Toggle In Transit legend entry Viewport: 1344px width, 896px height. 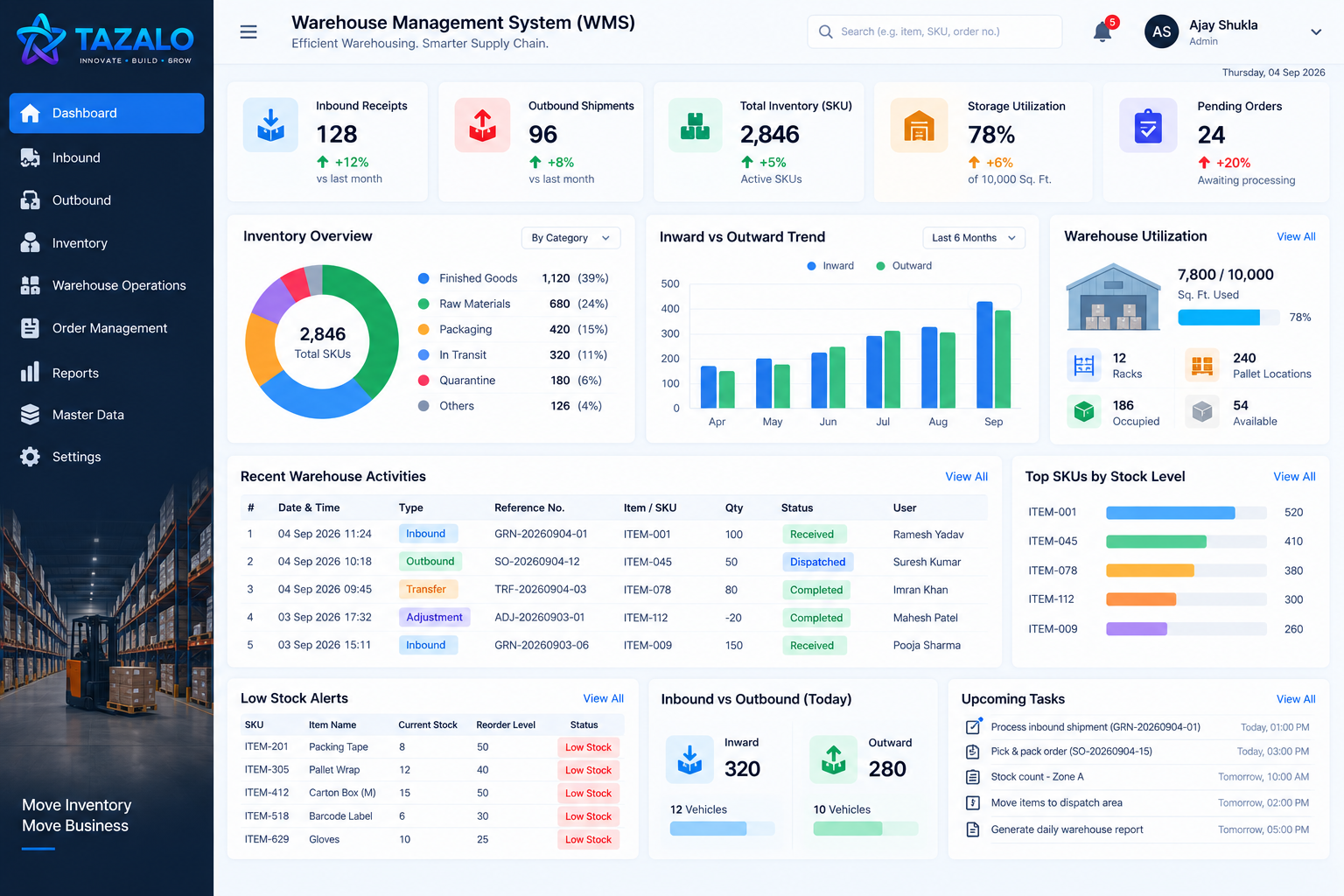point(513,354)
